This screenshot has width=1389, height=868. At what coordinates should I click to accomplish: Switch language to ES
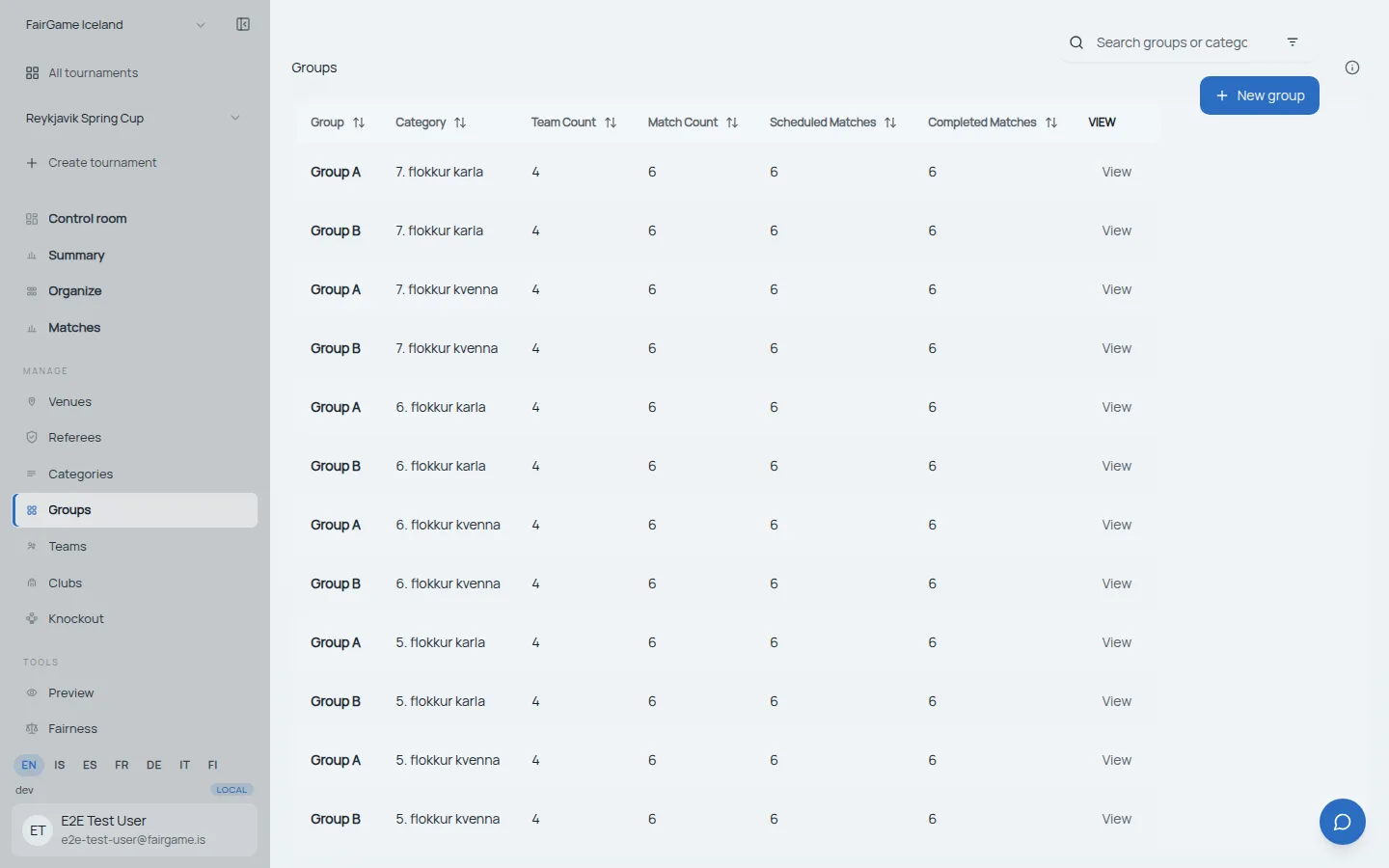tap(90, 765)
